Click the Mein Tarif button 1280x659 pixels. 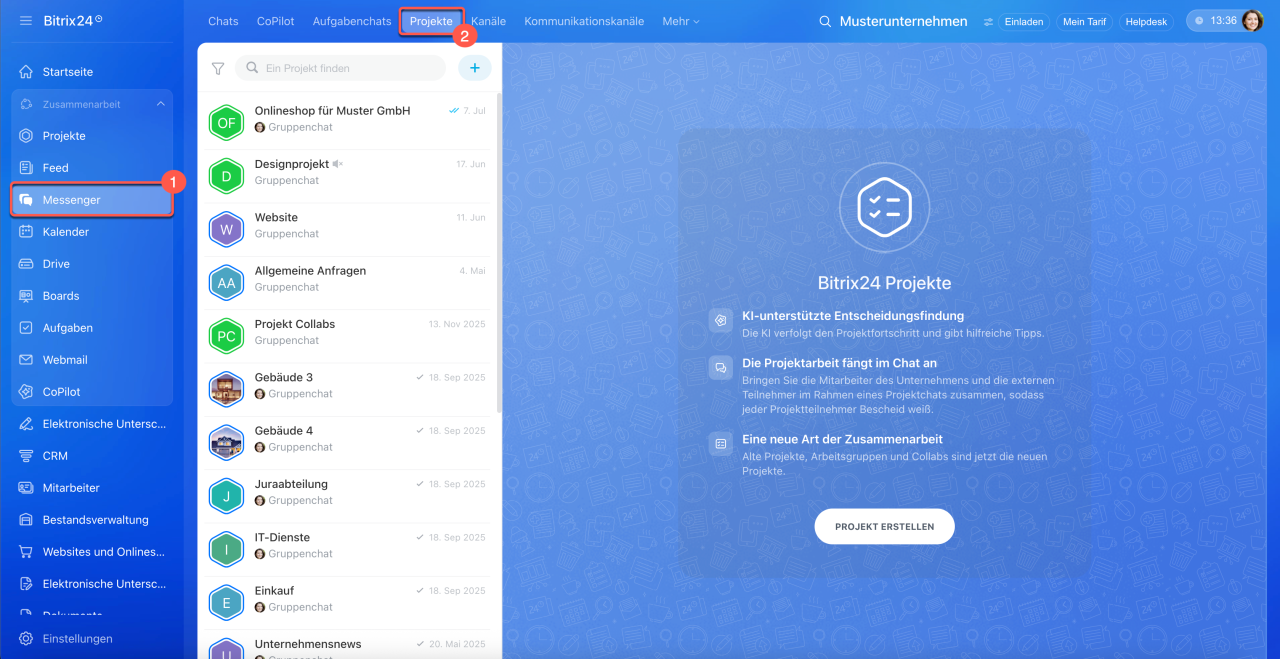1085,21
